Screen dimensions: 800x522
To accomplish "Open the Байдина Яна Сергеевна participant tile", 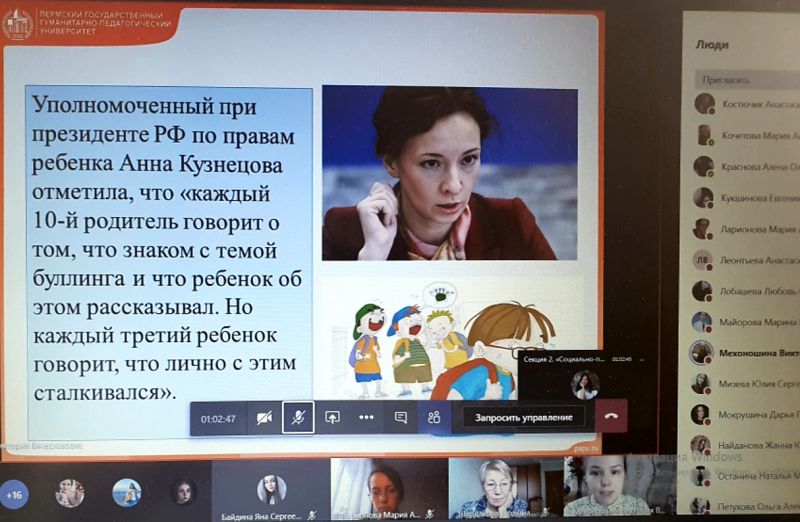I will tap(271, 490).
